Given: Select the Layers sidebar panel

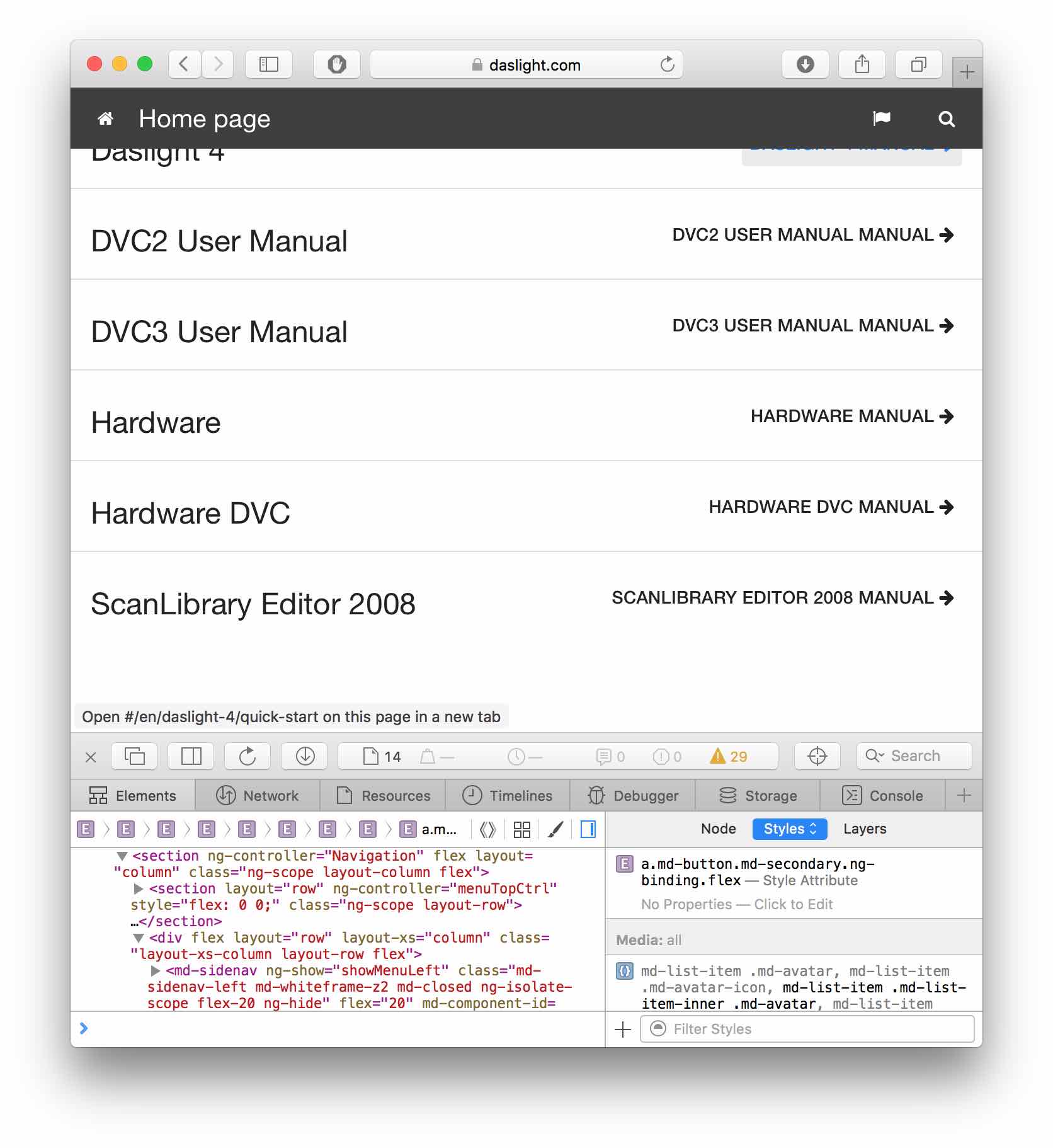Looking at the screenshot, I should coord(865,829).
